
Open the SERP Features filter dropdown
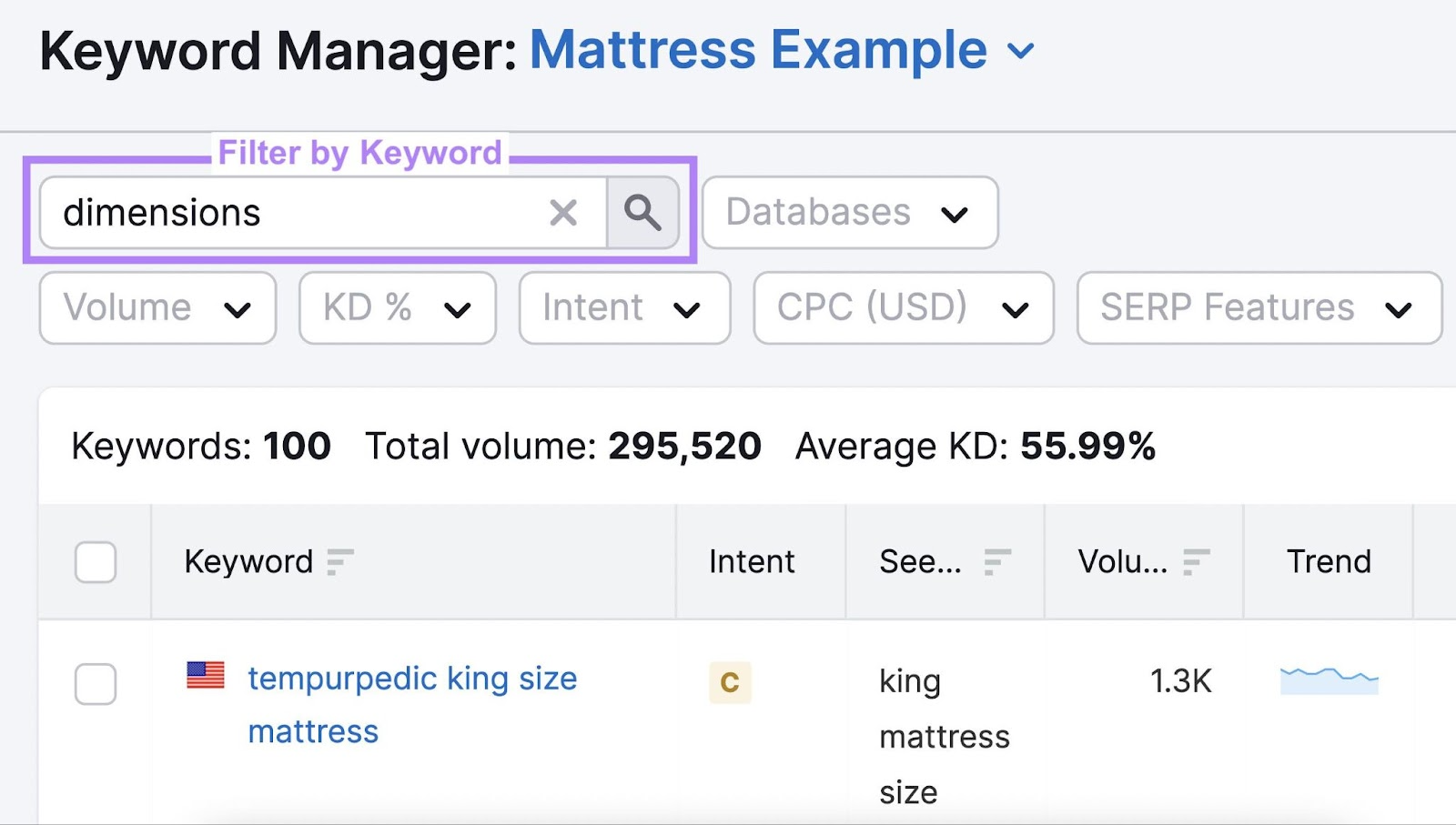1257,307
